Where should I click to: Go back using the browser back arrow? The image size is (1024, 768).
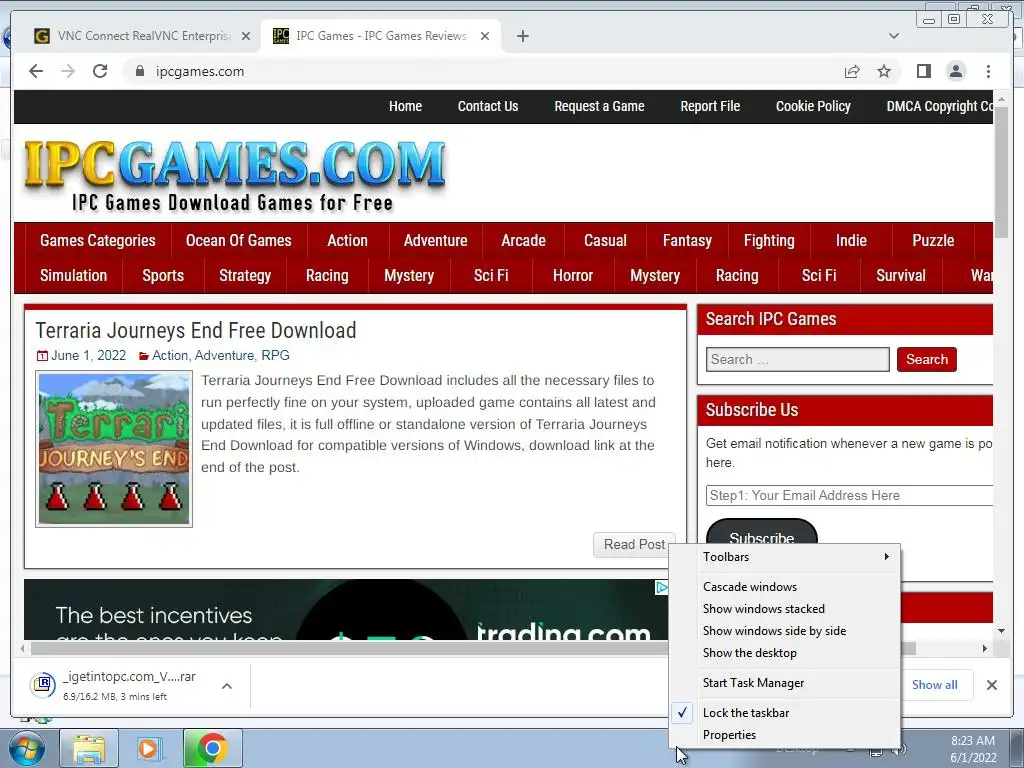(x=36, y=71)
